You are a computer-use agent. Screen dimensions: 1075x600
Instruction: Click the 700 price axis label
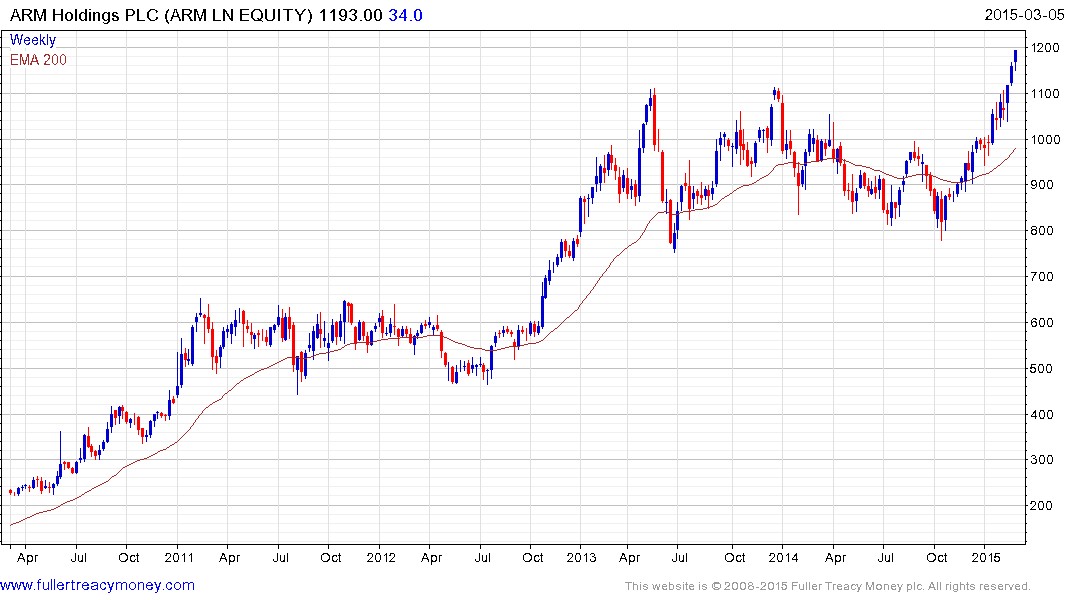[x=1042, y=276]
